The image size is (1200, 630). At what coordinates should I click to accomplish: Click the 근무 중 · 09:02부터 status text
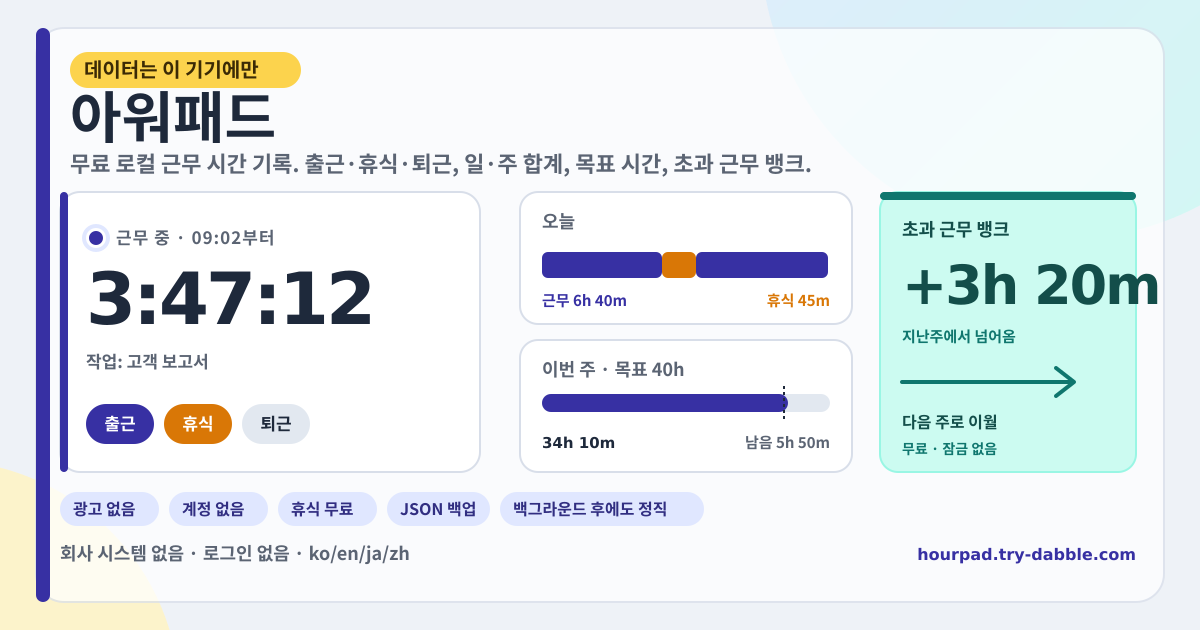[x=195, y=238]
